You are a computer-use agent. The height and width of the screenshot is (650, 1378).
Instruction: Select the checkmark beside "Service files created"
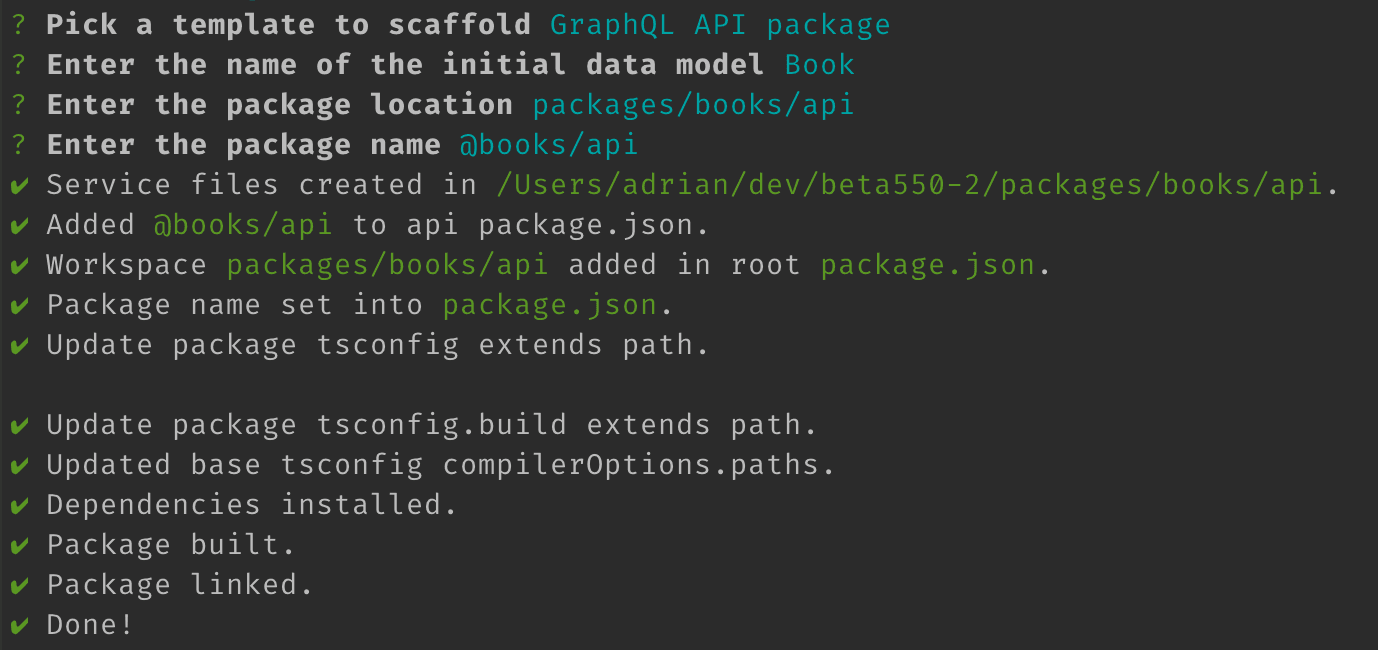pos(19,186)
